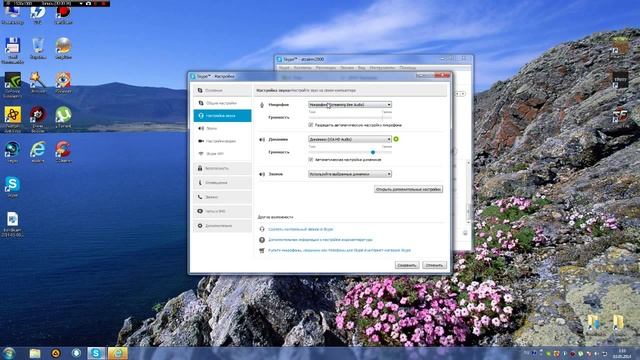
Task: Open Skype menu in background Skype window
Action: click(284, 68)
